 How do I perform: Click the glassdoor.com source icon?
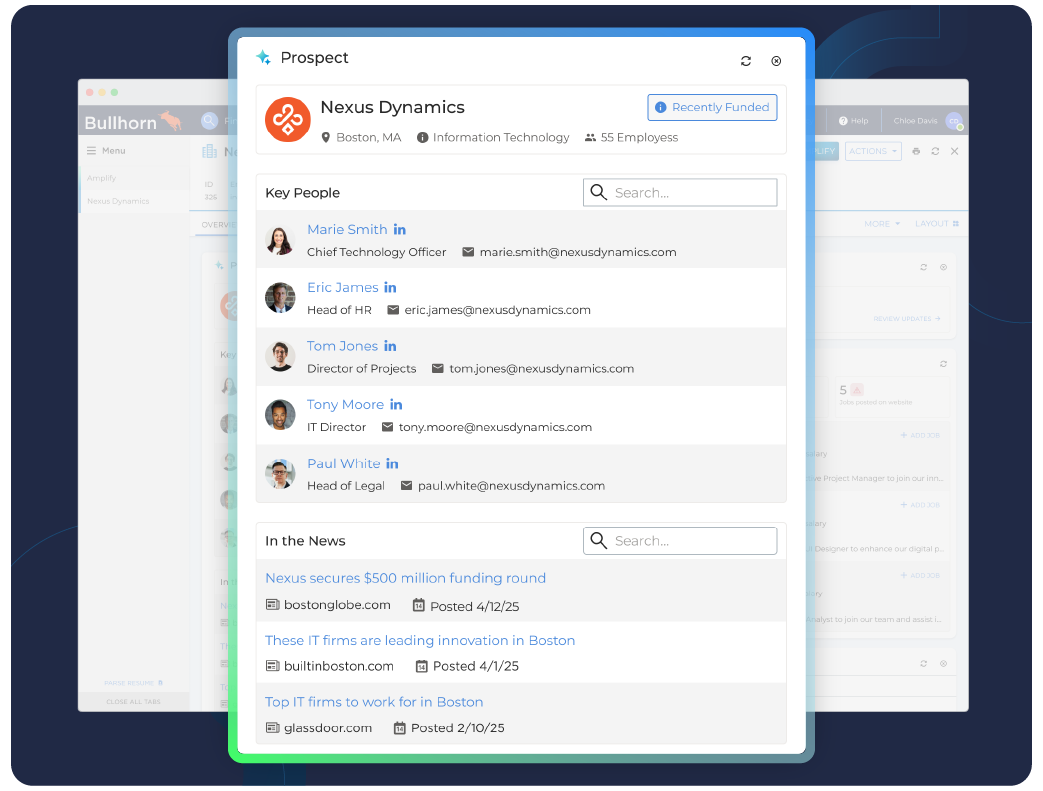coord(272,728)
